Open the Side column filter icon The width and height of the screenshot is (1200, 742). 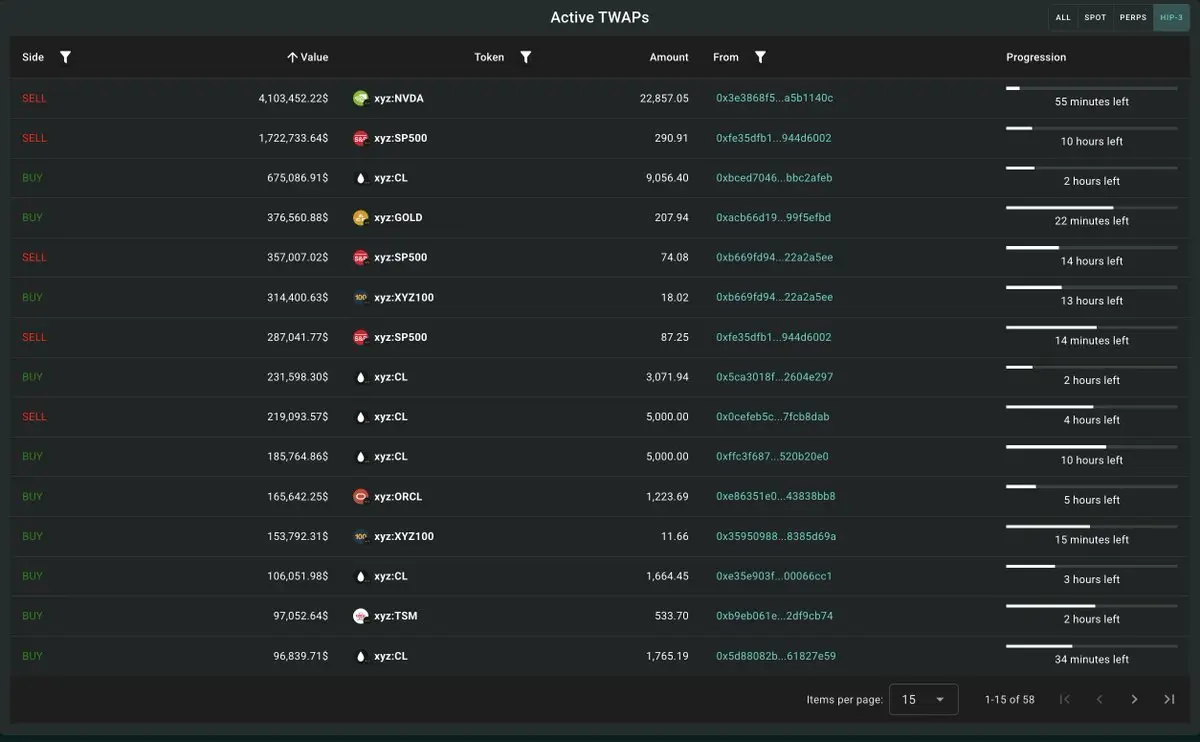tap(65, 57)
